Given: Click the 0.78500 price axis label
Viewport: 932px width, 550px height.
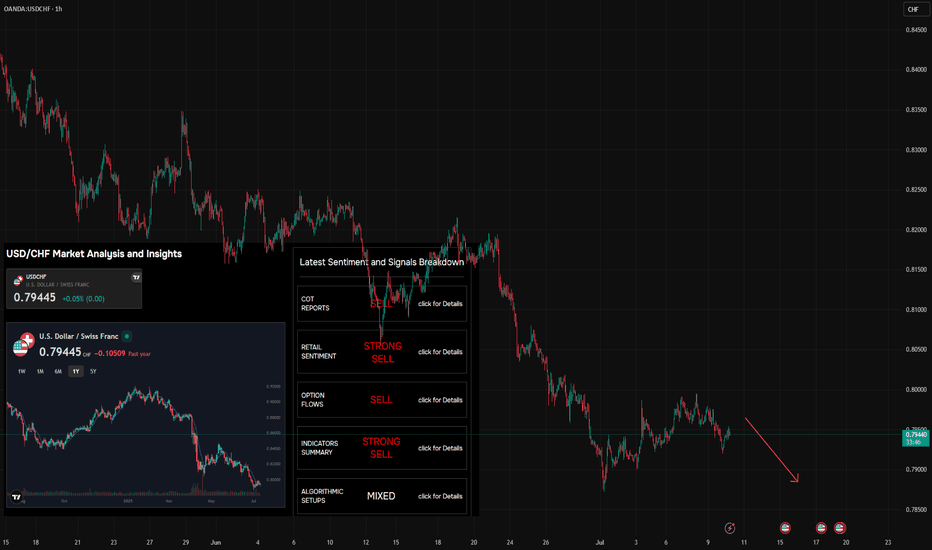Looking at the screenshot, I should (916, 510).
